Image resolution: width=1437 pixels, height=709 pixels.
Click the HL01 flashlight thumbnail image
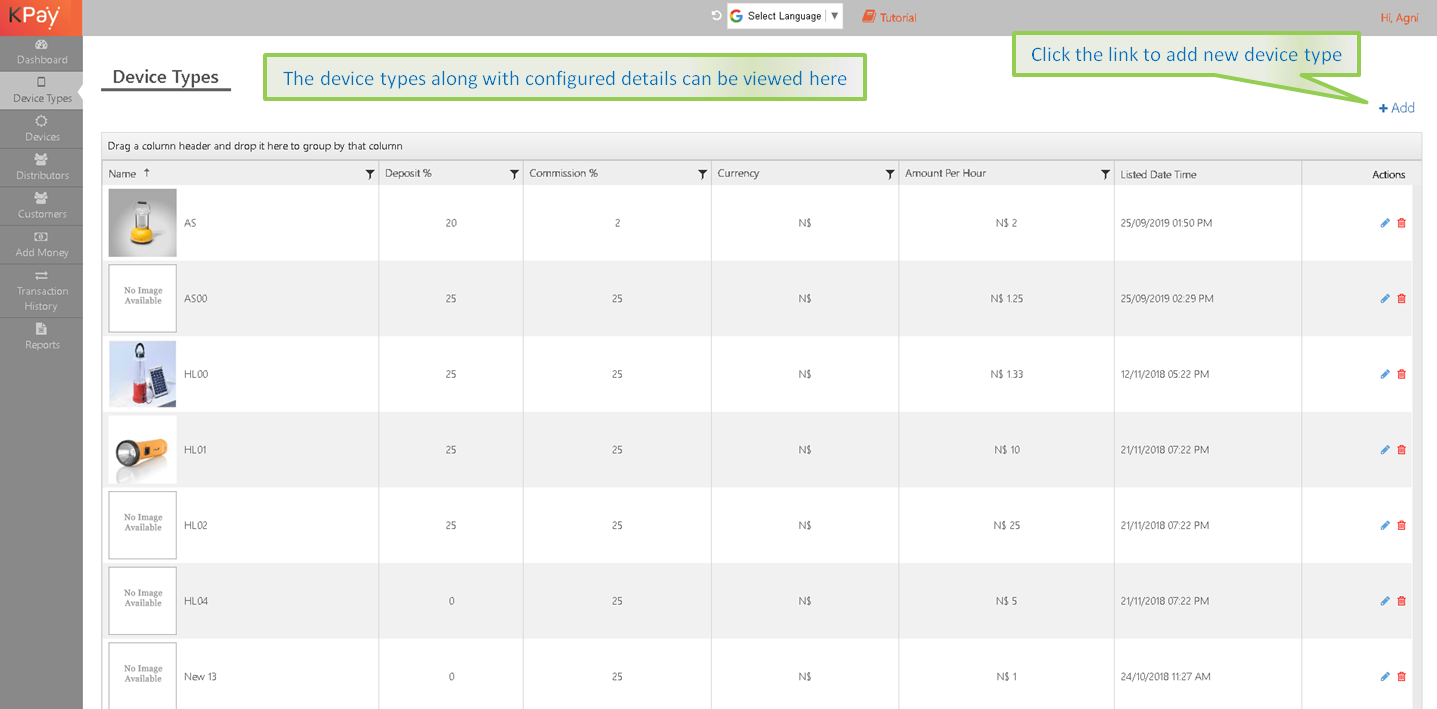(142, 450)
